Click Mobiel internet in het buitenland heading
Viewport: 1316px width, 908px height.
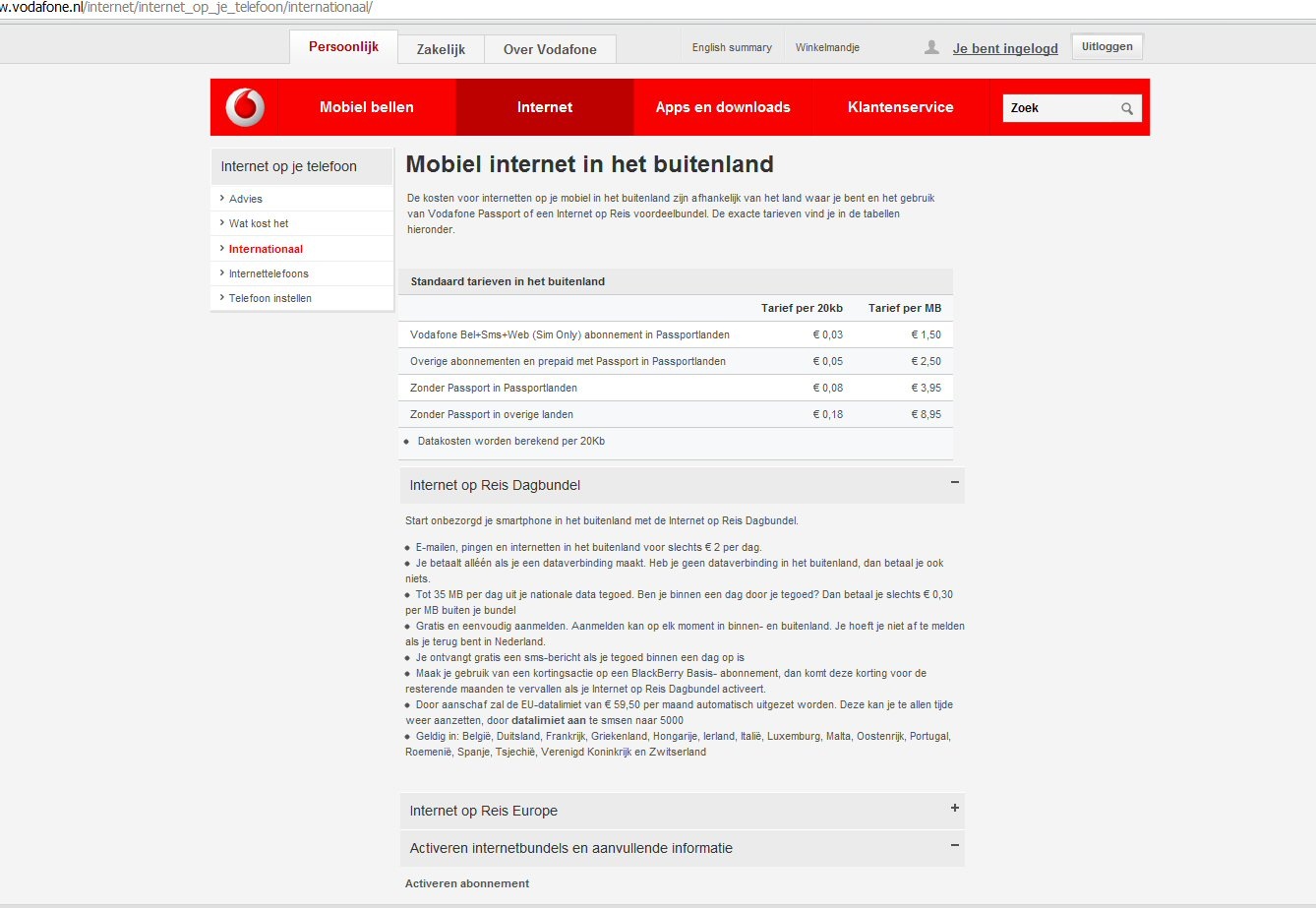click(x=589, y=164)
